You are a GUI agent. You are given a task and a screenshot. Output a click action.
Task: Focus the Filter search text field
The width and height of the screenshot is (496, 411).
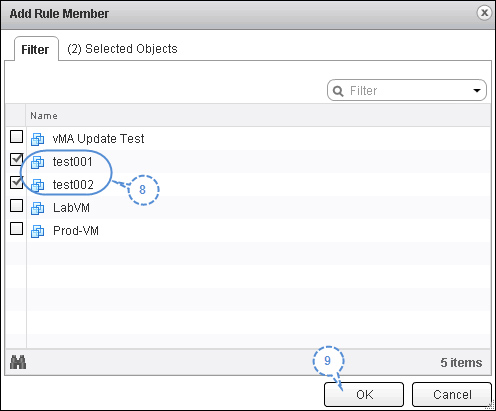click(408, 91)
